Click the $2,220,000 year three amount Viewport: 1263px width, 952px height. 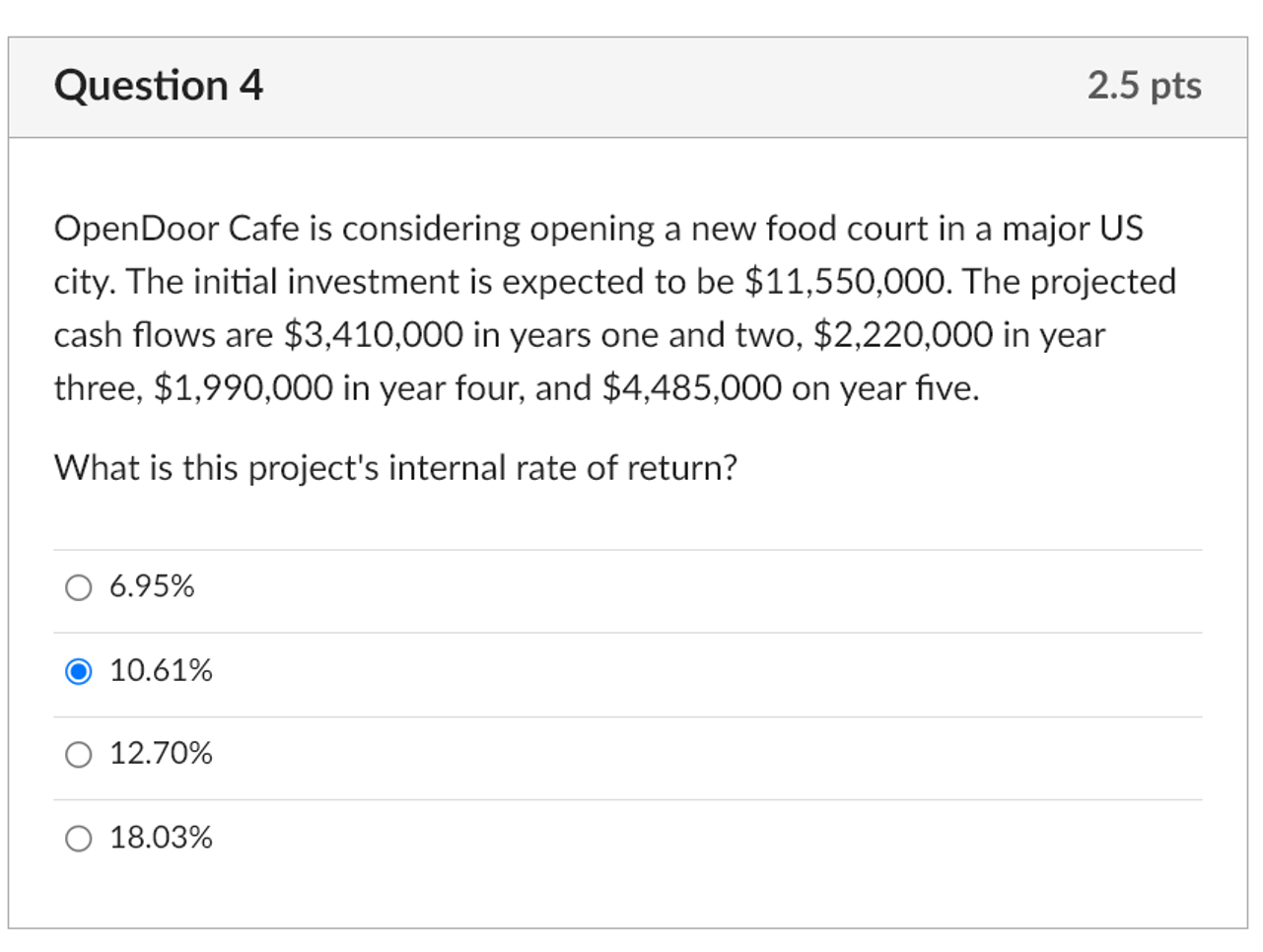(x=902, y=335)
